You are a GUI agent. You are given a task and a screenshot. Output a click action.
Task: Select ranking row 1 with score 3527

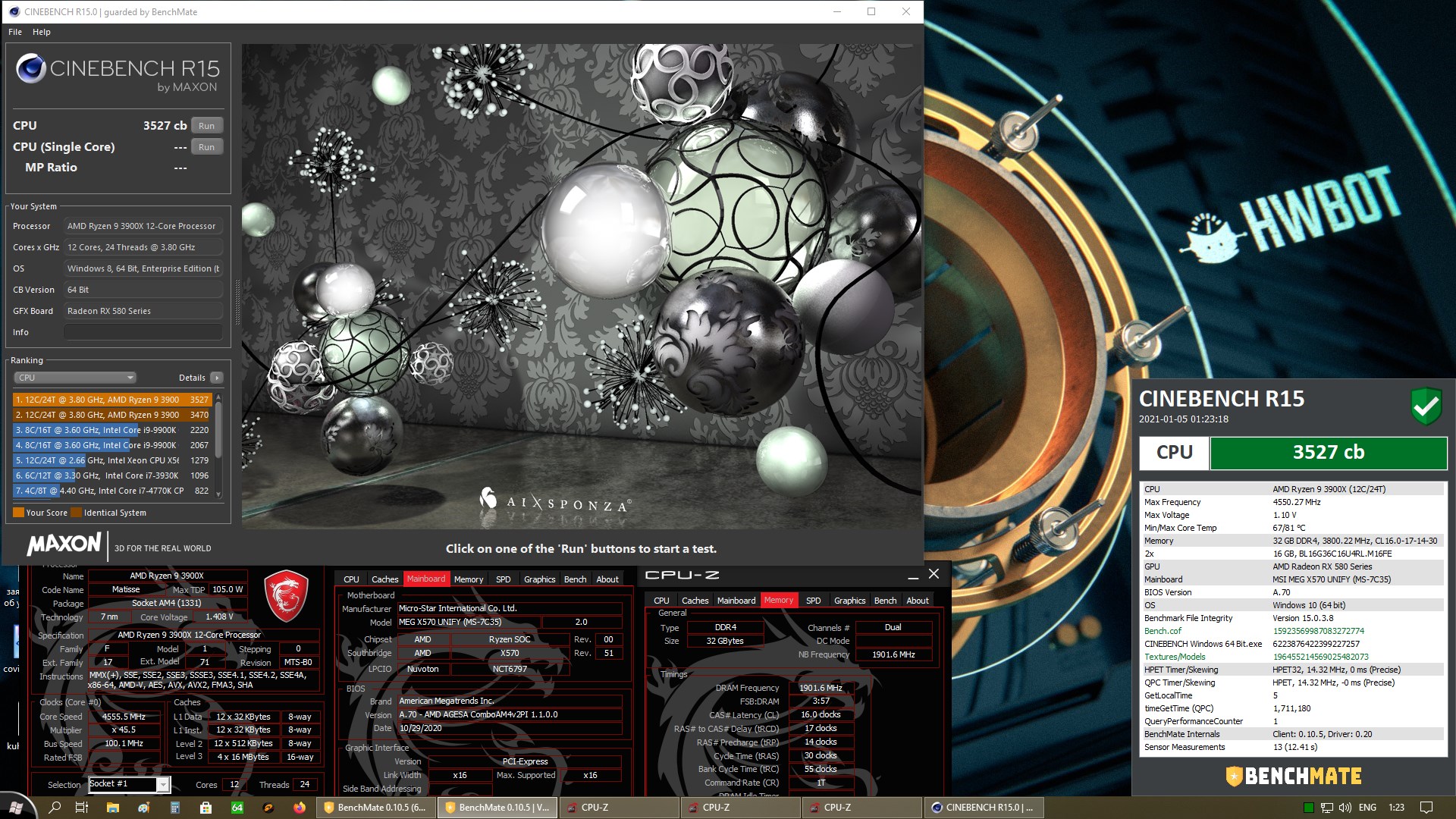click(x=112, y=400)
